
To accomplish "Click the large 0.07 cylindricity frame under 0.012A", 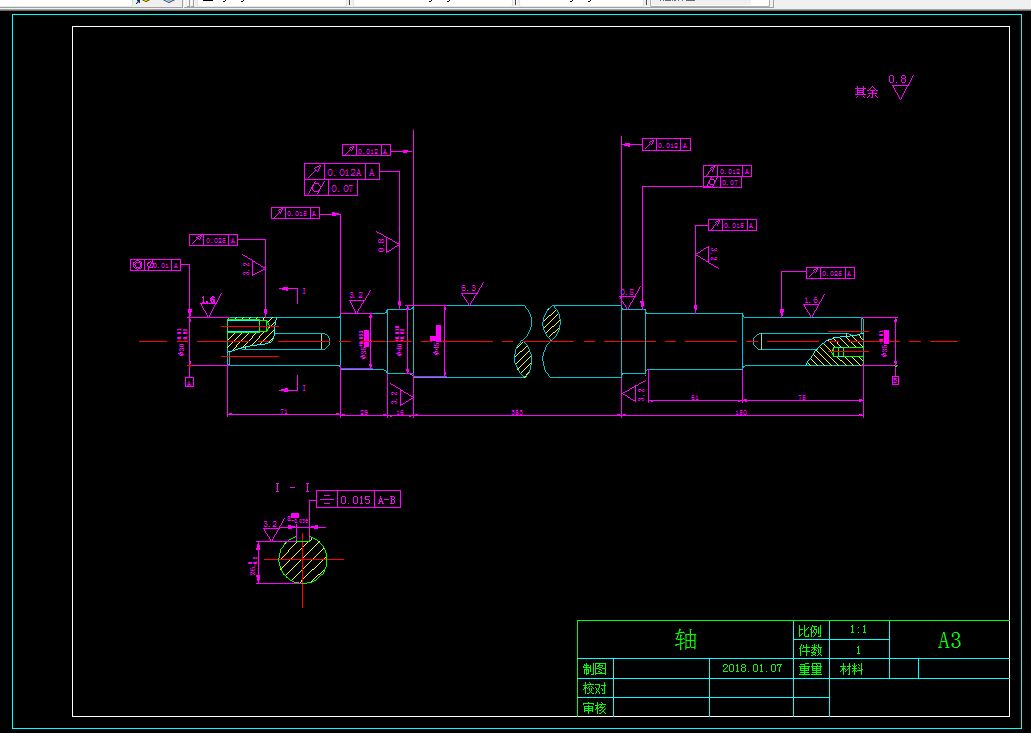I will click(x=331, y=188).
